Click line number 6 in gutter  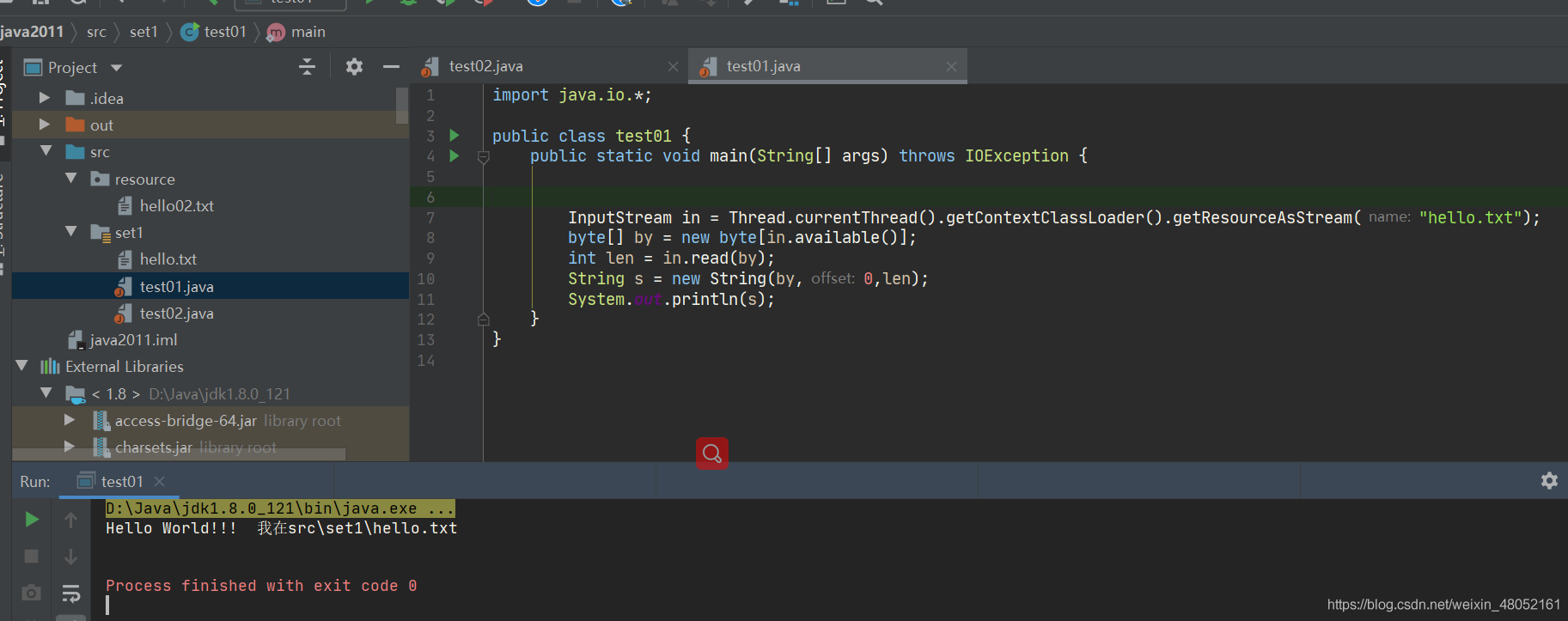coord(430,198)
